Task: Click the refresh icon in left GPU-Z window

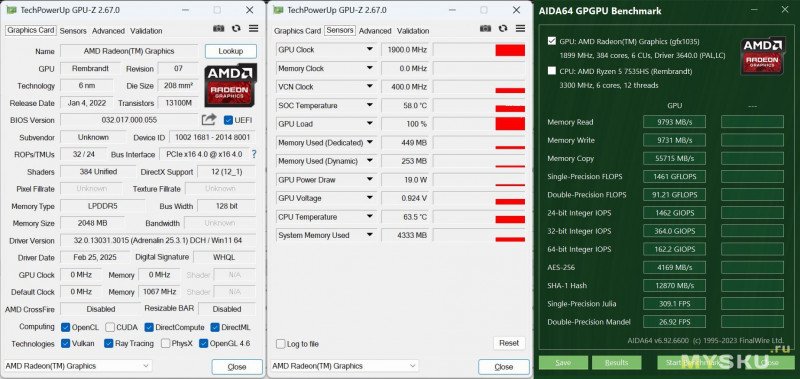Action: point(236,29)
